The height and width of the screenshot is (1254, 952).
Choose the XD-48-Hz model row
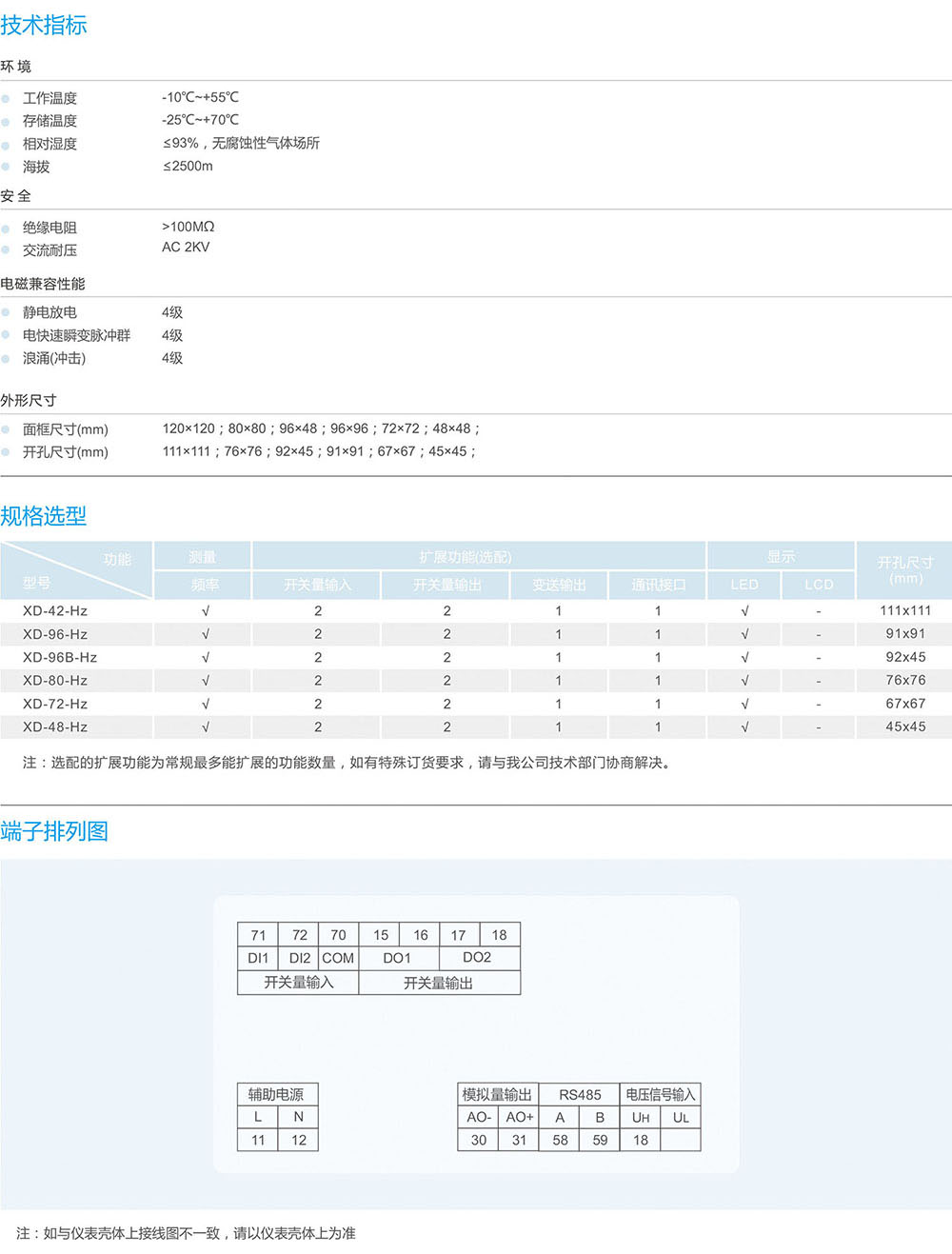coord(55,727)
